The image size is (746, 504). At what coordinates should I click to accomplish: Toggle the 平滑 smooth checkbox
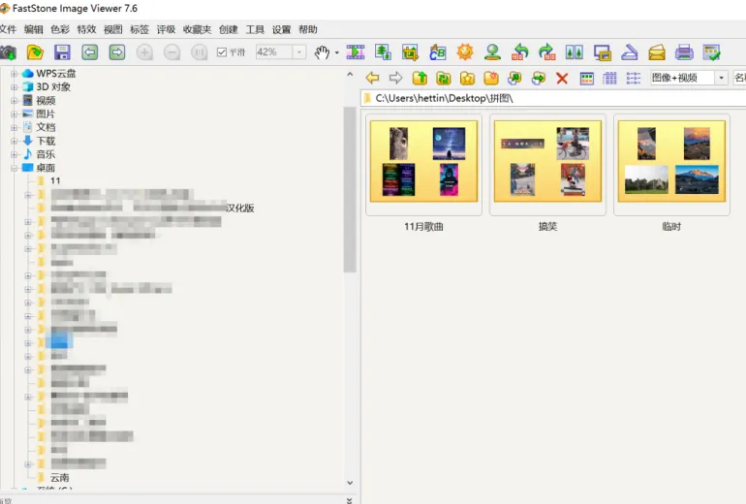[222, 52]
